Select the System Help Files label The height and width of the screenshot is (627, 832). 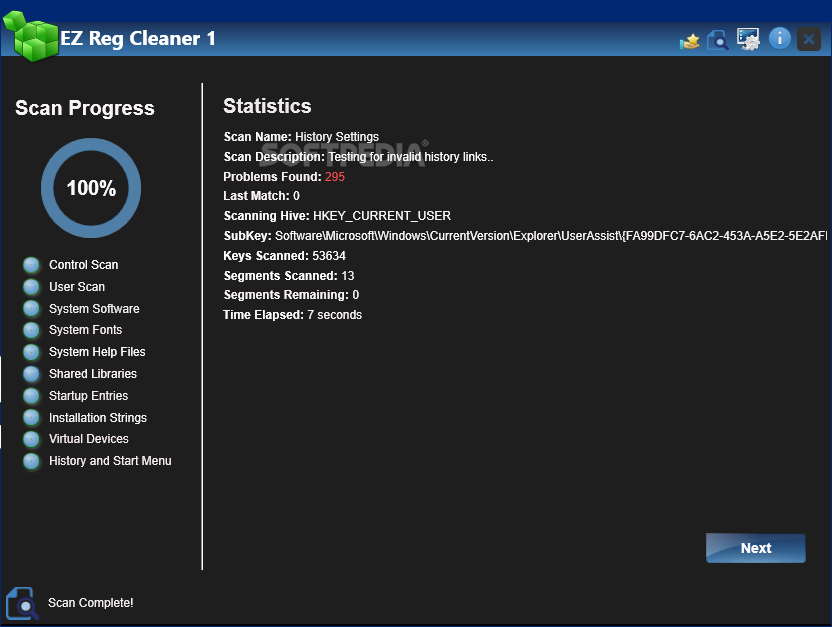click(x=97, y=352)
